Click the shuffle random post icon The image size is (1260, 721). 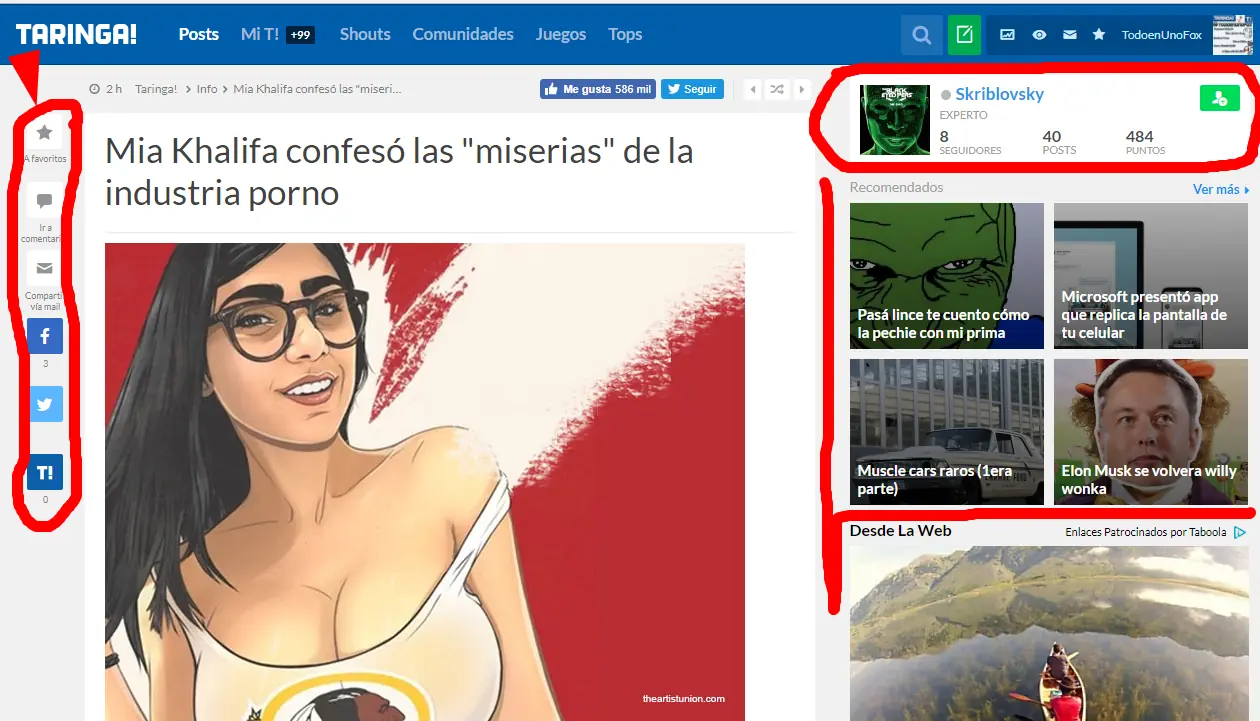click(777, 89)
